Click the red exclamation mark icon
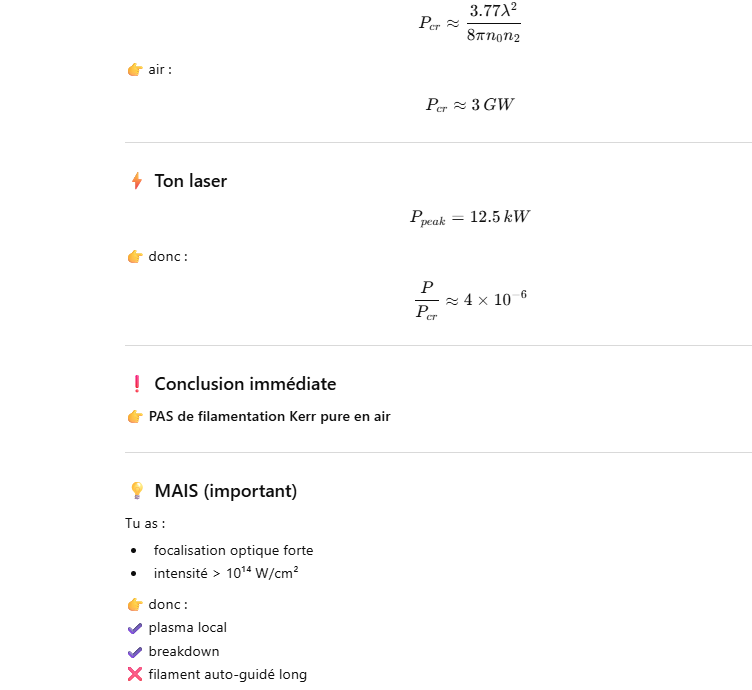The width and height of the screenshot is (752, 690). click(137, 384)
